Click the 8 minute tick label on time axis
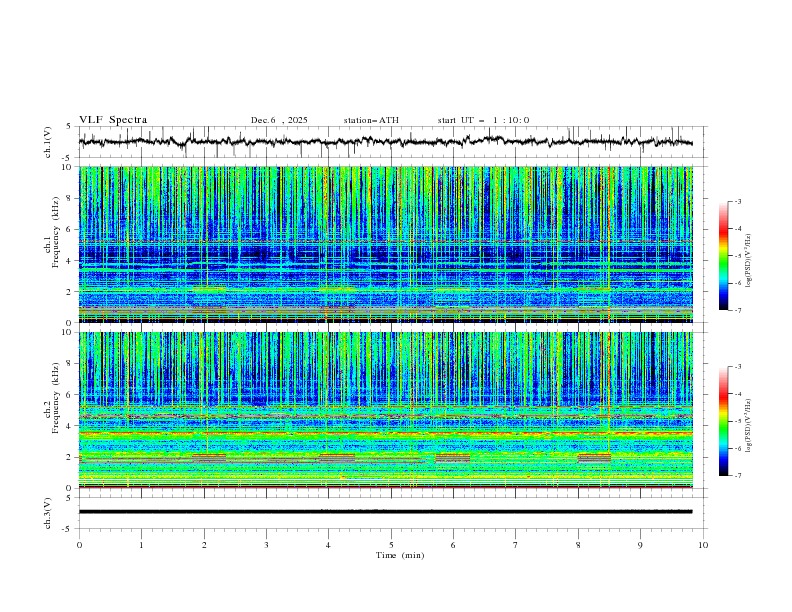Screen dimensions: 792x612 point(578,545)
